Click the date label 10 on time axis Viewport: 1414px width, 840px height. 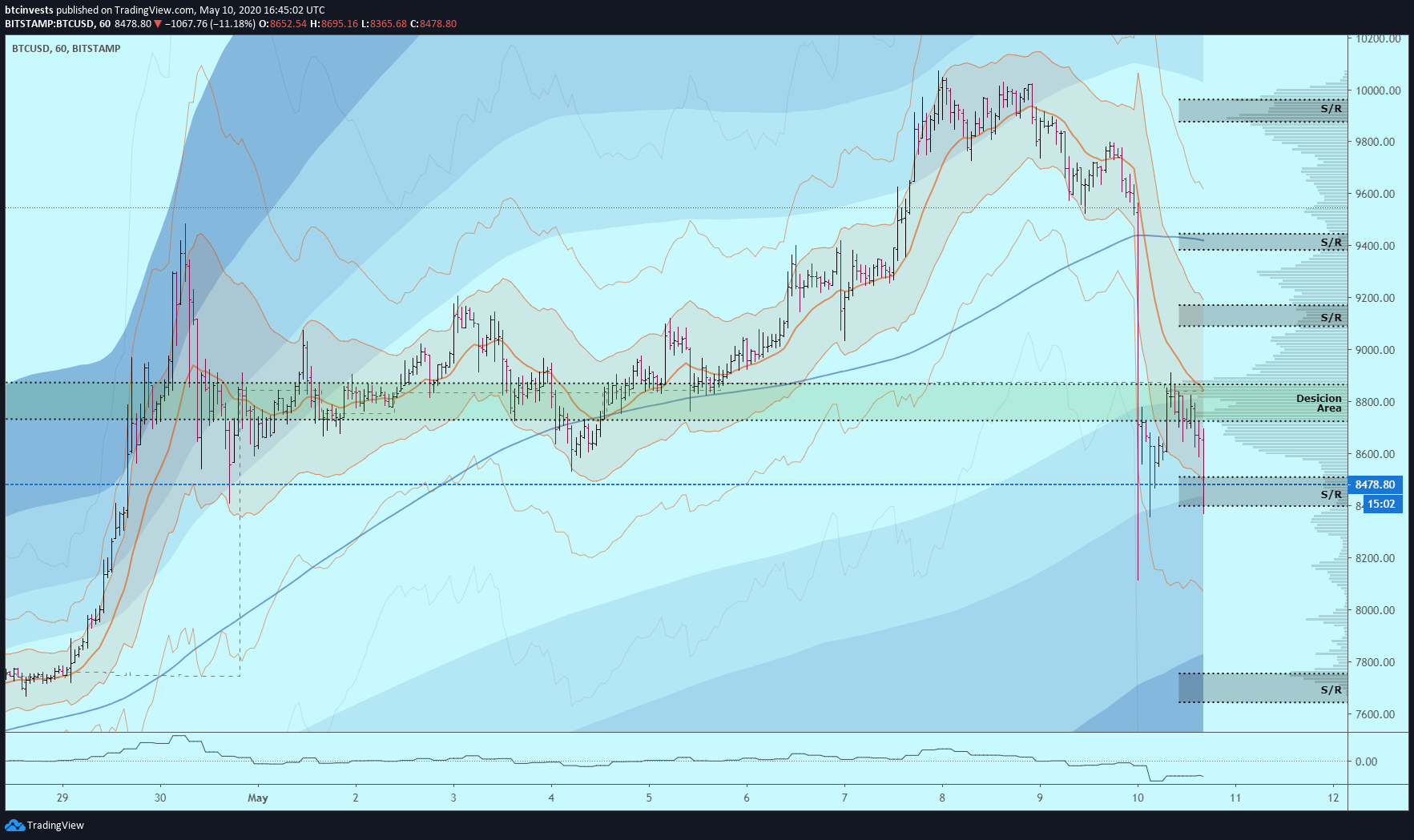(x=1138, y=798)
